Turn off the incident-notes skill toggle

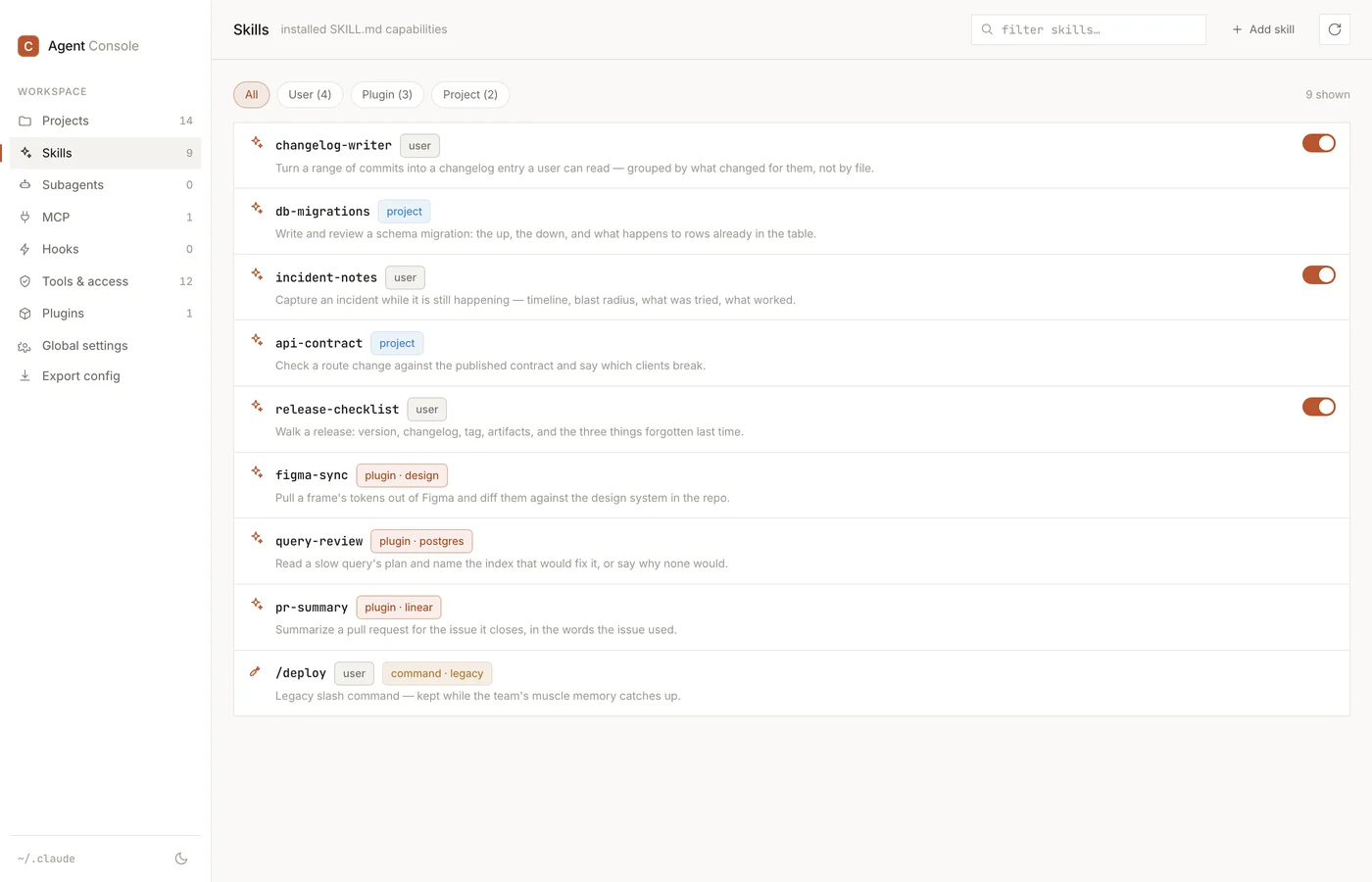pos(1318,275)
